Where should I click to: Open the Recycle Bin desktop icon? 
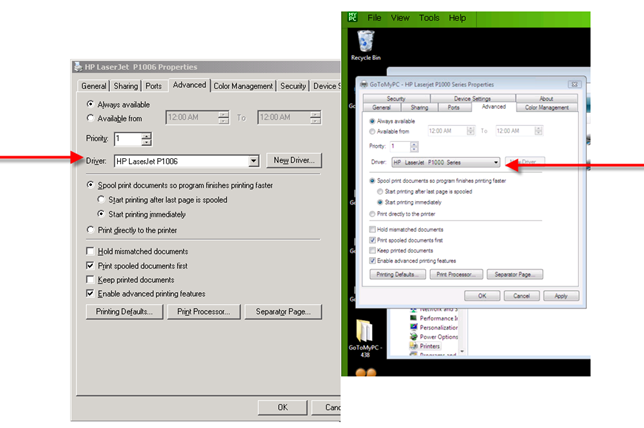coord(366,45)
